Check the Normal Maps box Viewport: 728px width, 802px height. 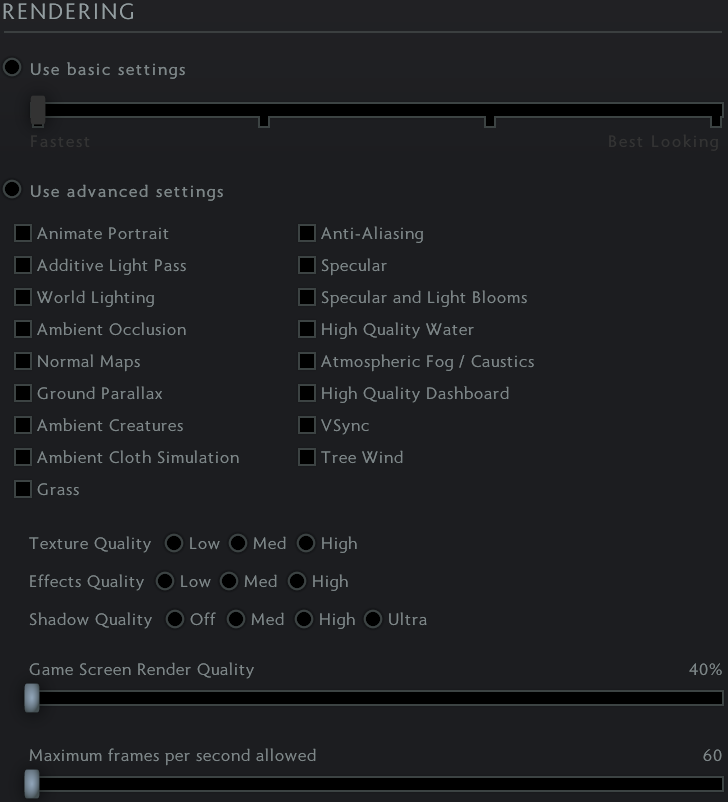pyautogui.click(x=23, y=362)
